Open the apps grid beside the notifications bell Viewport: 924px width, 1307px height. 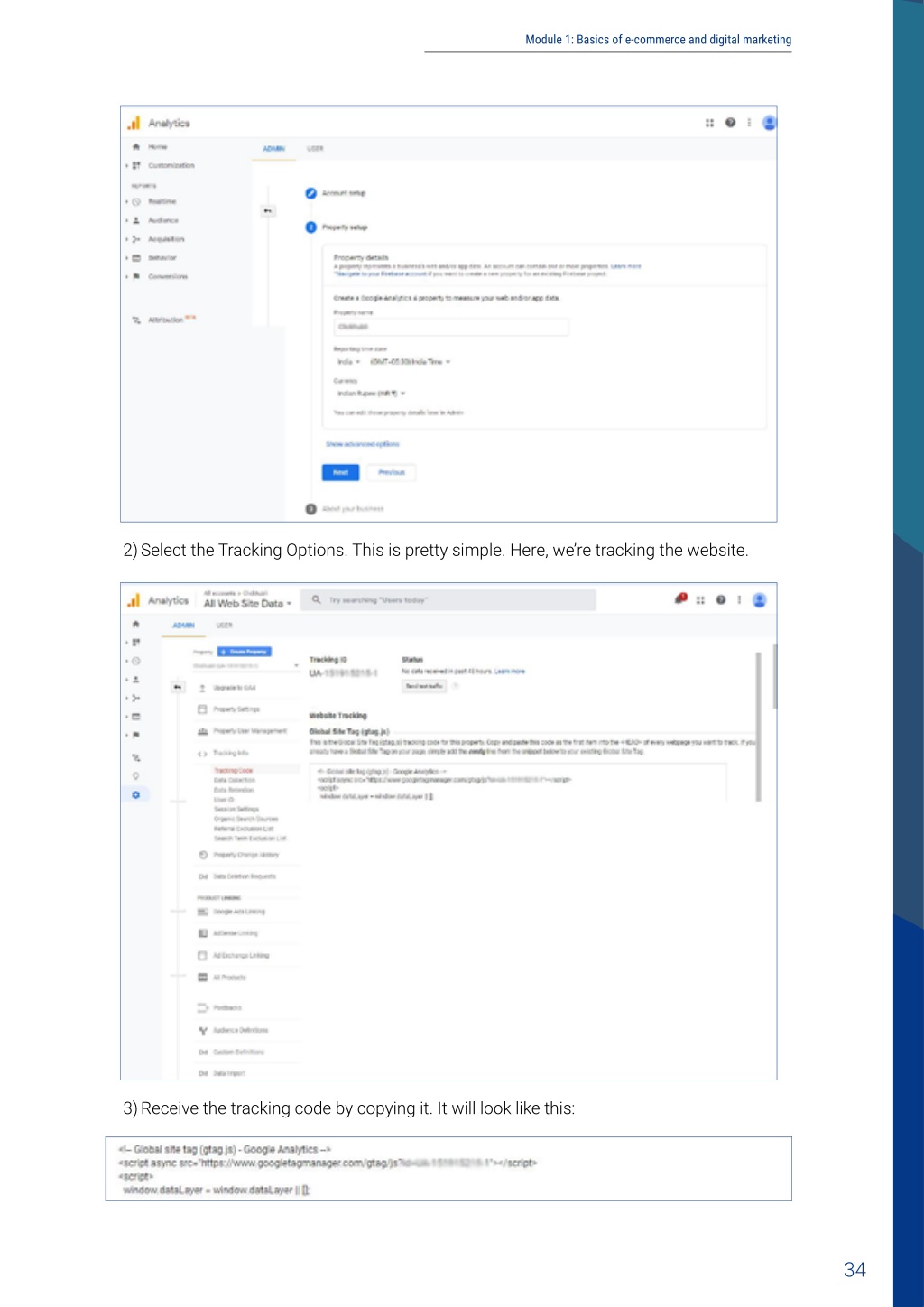(700, 600)
